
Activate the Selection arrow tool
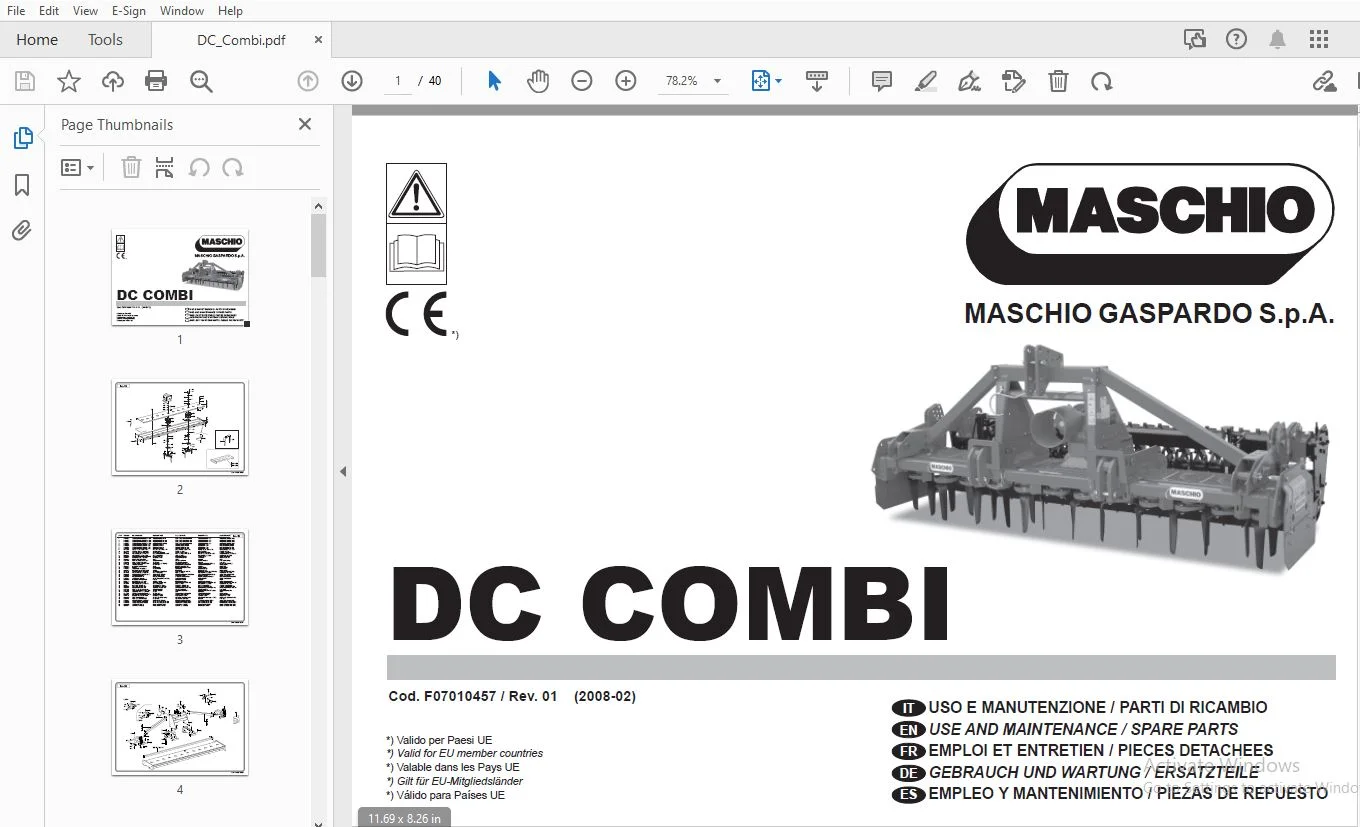tap(494, 81)
